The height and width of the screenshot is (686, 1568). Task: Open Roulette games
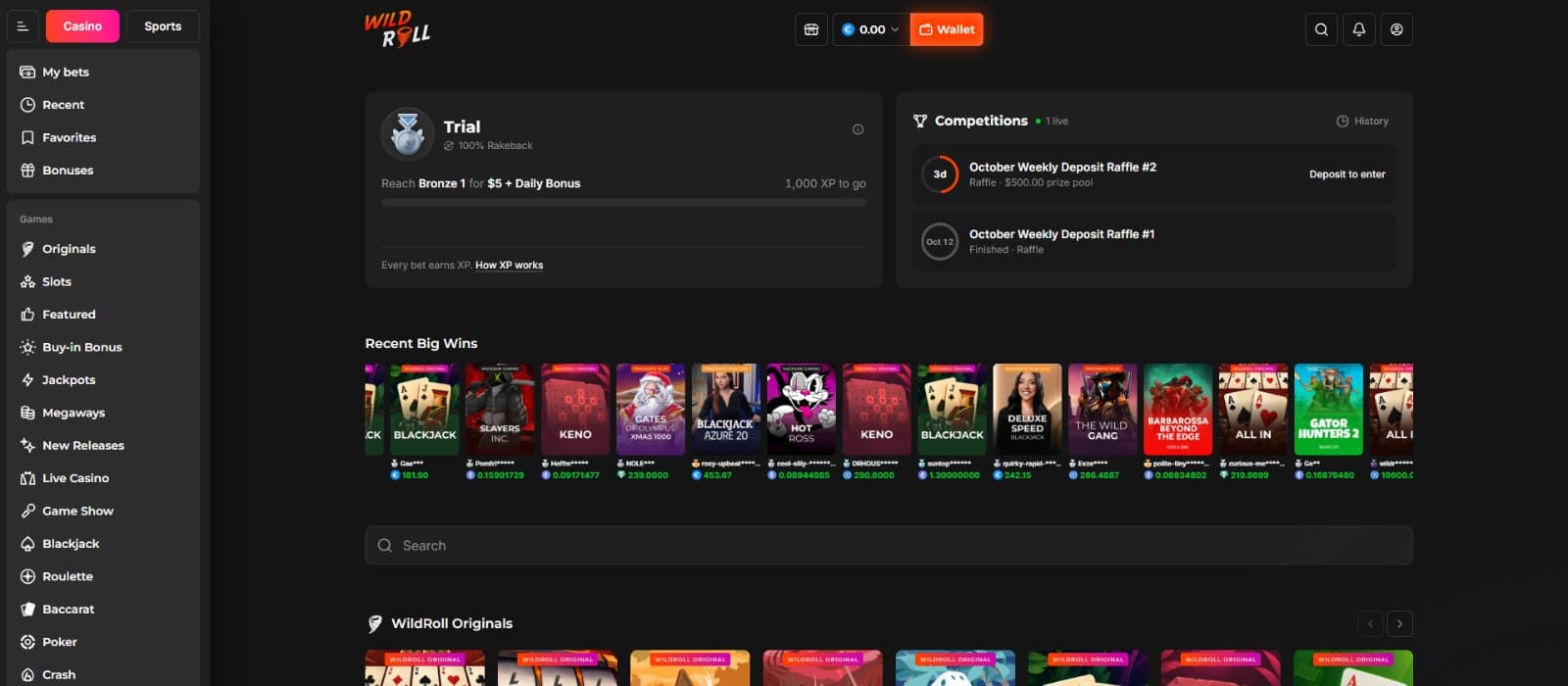pyautogui.click(x=103, y=576)
